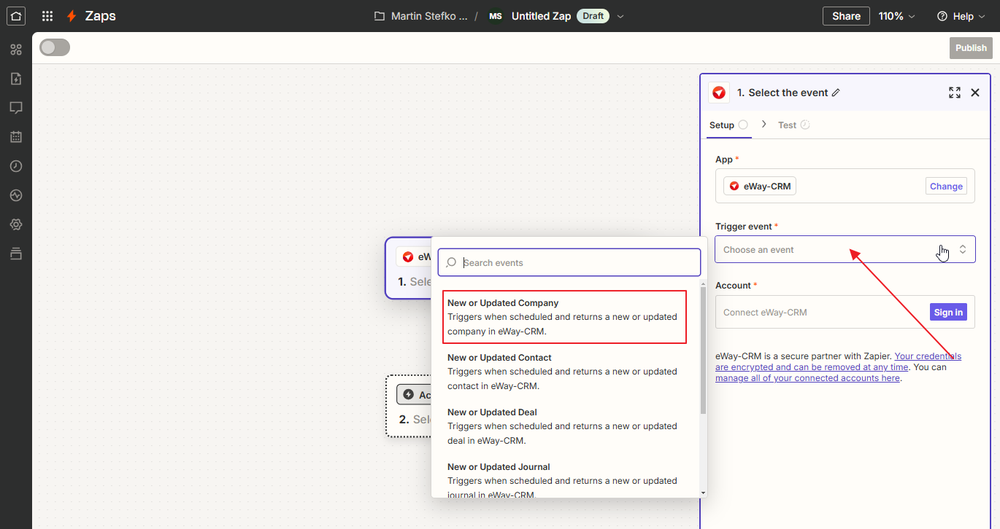The height and width of the screenshot is (529, 1000).
Task: Click the events list scrollbar
Action: tap(703, 351)
